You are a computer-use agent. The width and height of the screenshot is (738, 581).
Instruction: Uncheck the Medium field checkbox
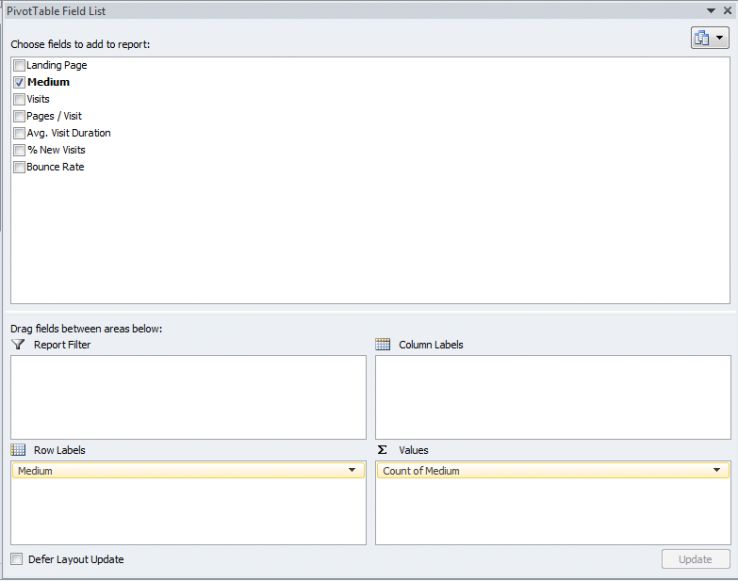click(20, 82)
